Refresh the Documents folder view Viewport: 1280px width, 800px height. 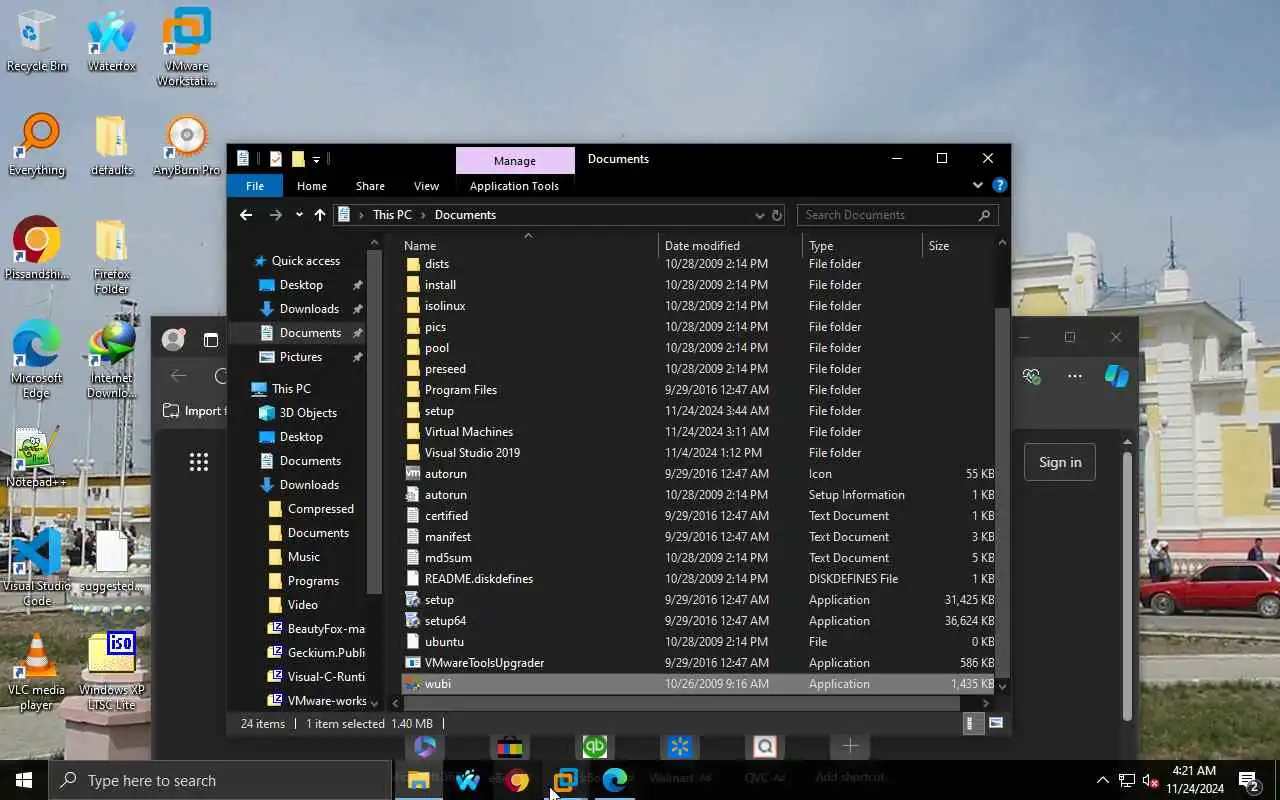pyautogui.click(x=776, y=215)
